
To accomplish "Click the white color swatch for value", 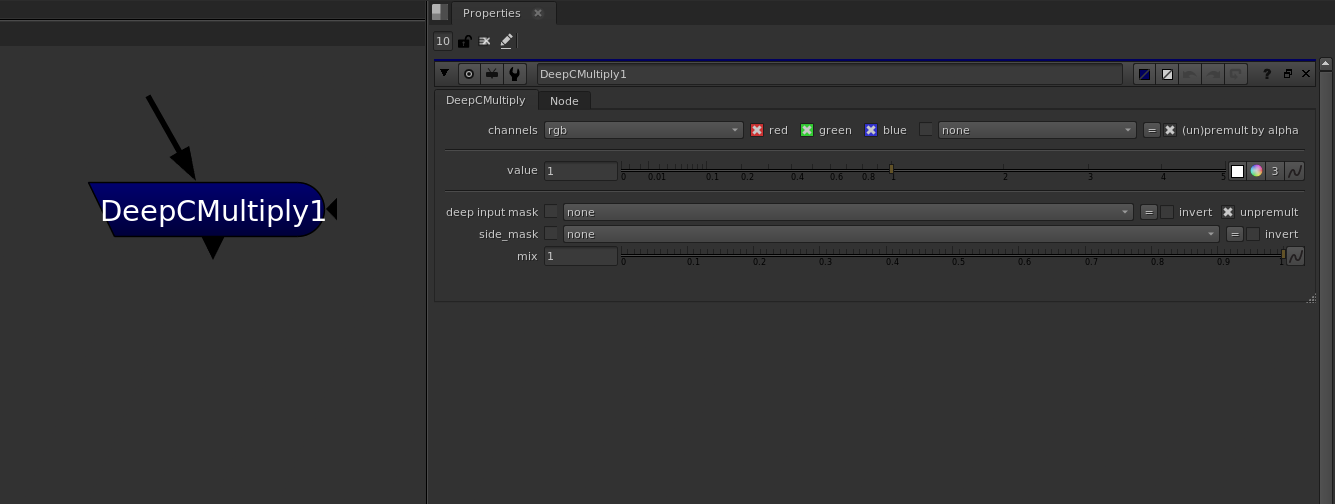I will [1237, 171].
